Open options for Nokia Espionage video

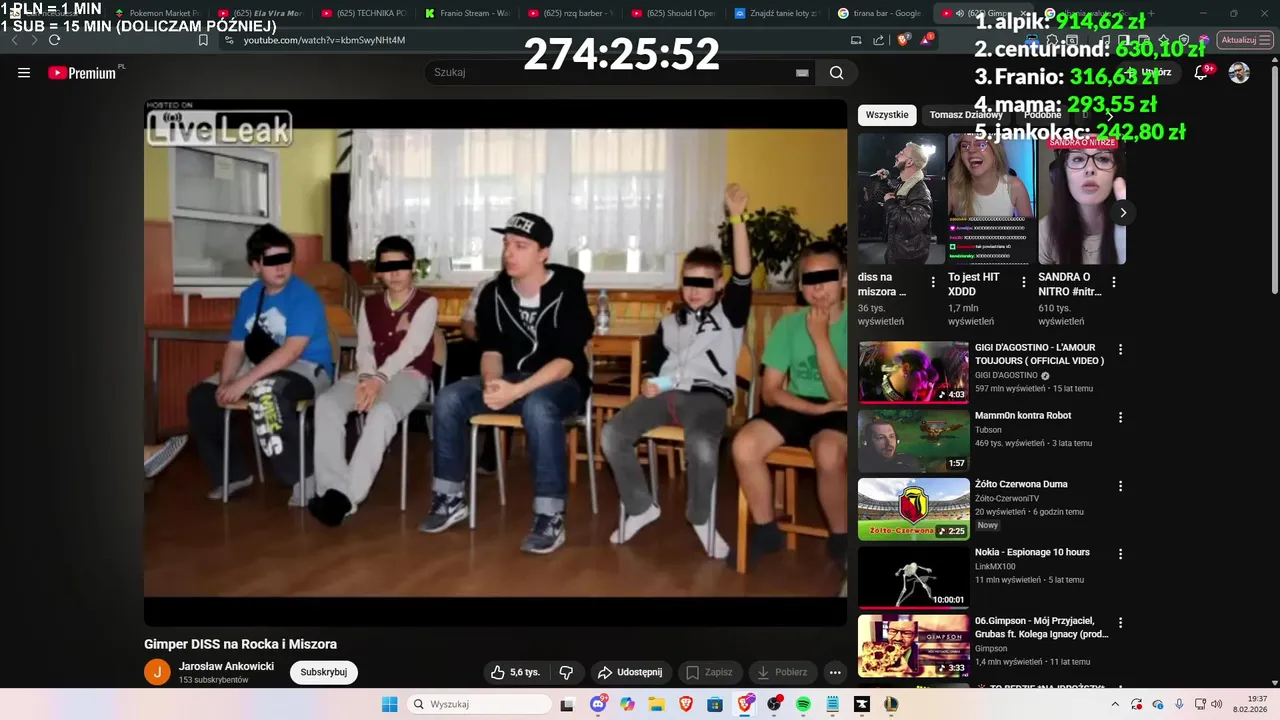tap(1120, 553)
